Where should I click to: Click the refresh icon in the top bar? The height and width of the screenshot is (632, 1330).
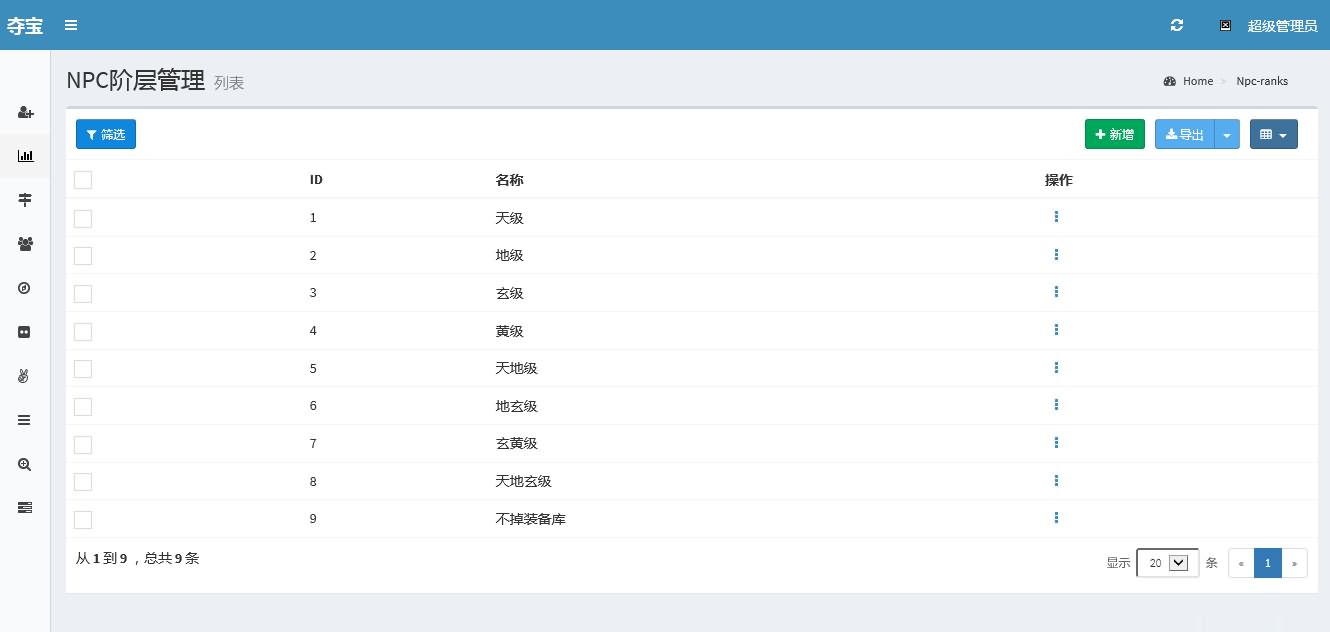click(1177, 25)
